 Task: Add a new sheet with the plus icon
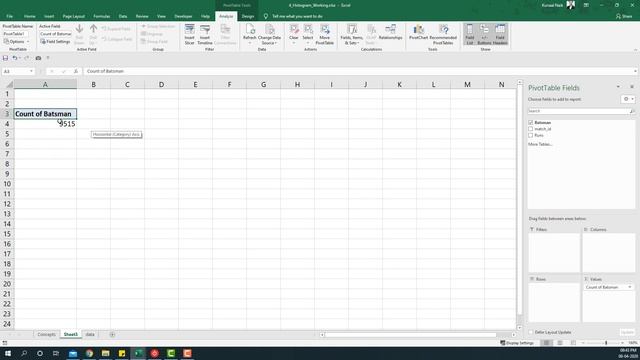pos(112,335)
